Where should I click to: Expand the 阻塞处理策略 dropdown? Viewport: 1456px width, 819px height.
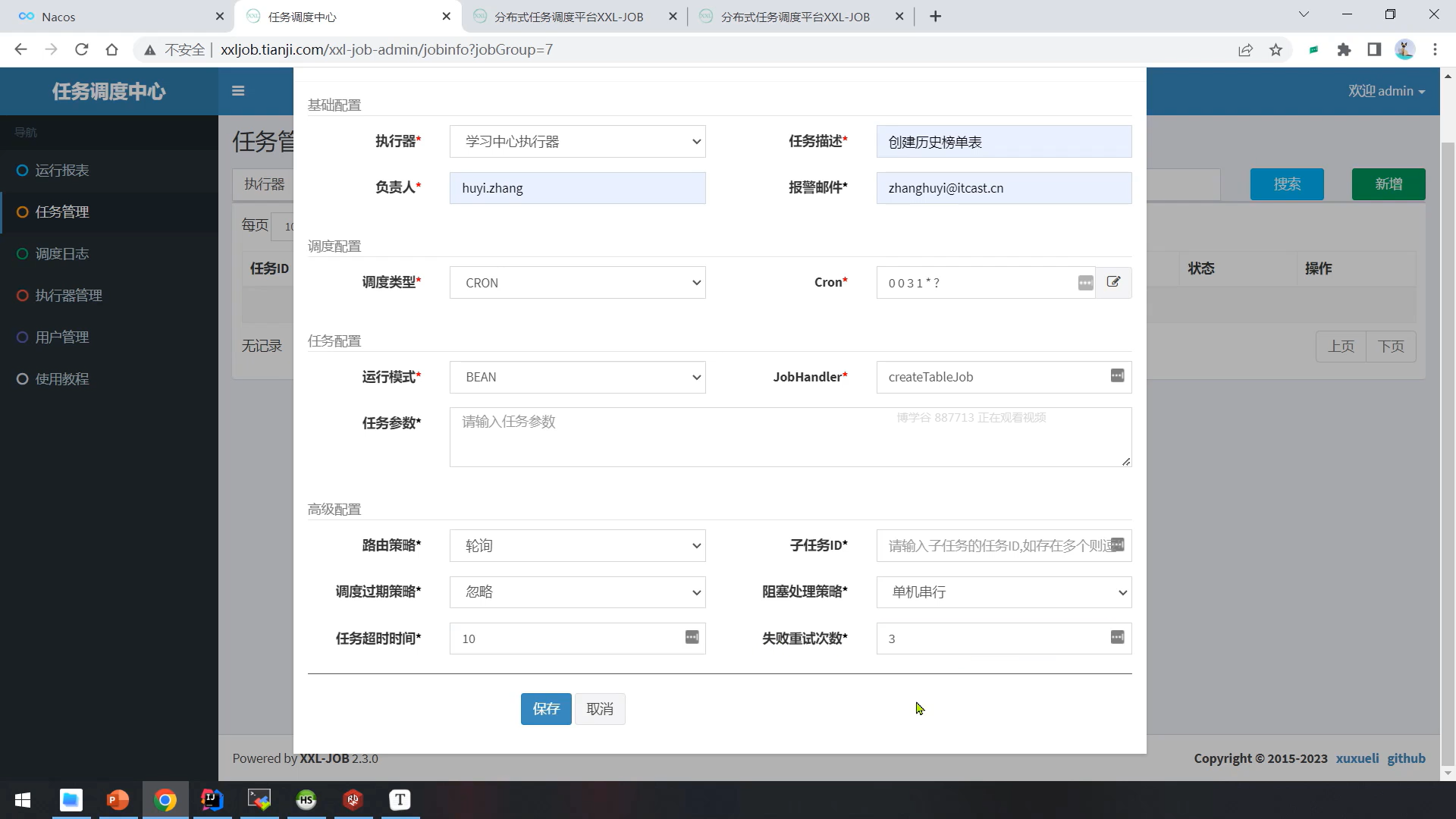[1003, 592]
